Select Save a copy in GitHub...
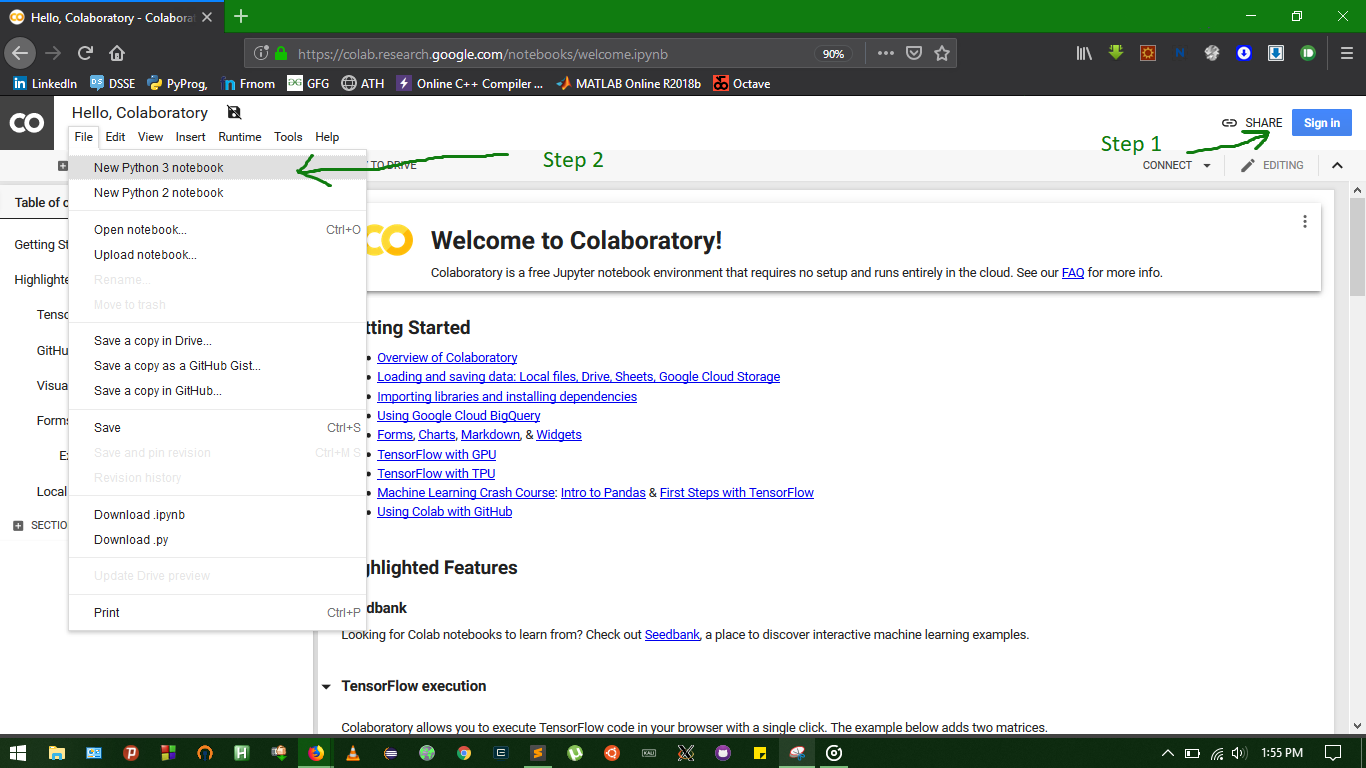 tap(217, 391)
